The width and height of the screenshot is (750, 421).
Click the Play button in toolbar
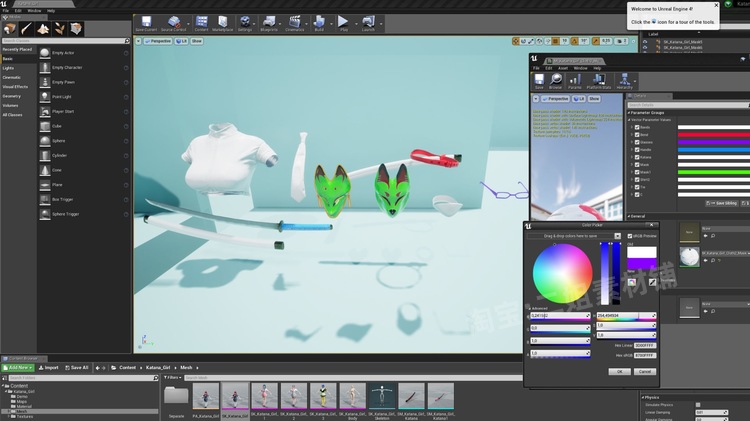pos(343,23)
